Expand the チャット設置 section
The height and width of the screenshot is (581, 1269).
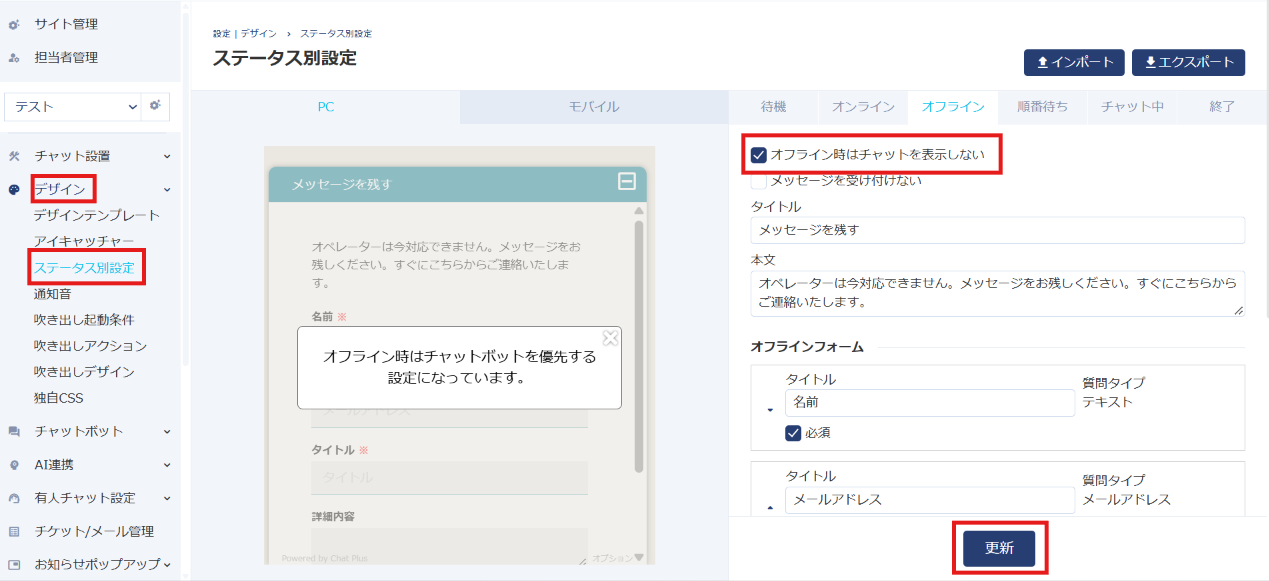pos(167,156)
